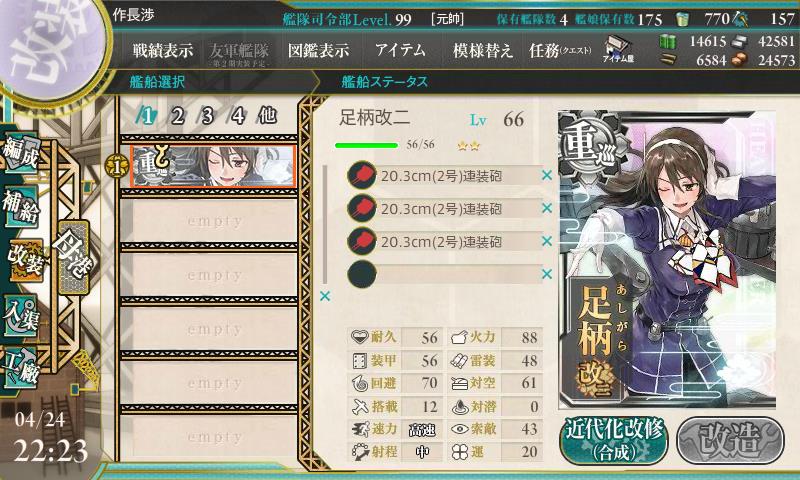Open the アイテム屋 item shop icon
The image size is (800, 480).
tap(618, 49)
